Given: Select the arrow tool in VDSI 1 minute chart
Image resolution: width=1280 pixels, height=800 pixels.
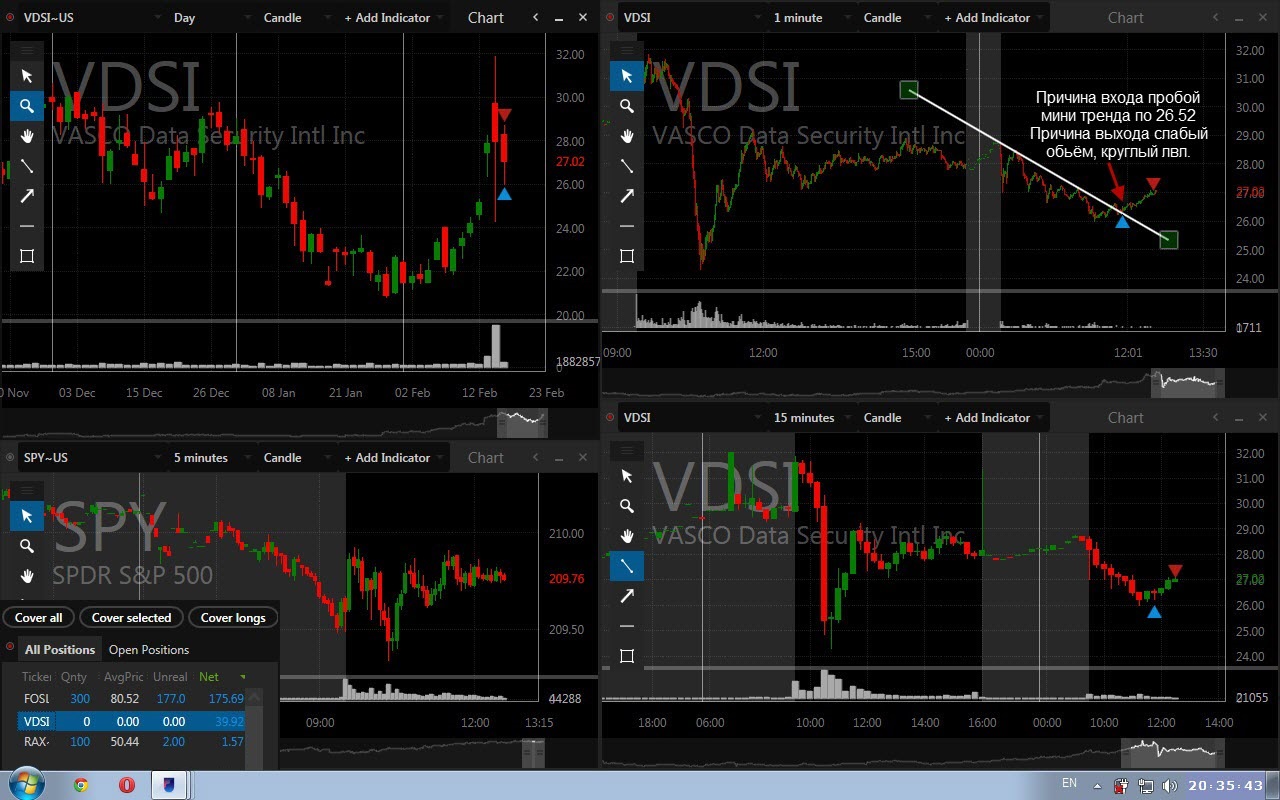Looking at the screenshot, I should 627,196.
